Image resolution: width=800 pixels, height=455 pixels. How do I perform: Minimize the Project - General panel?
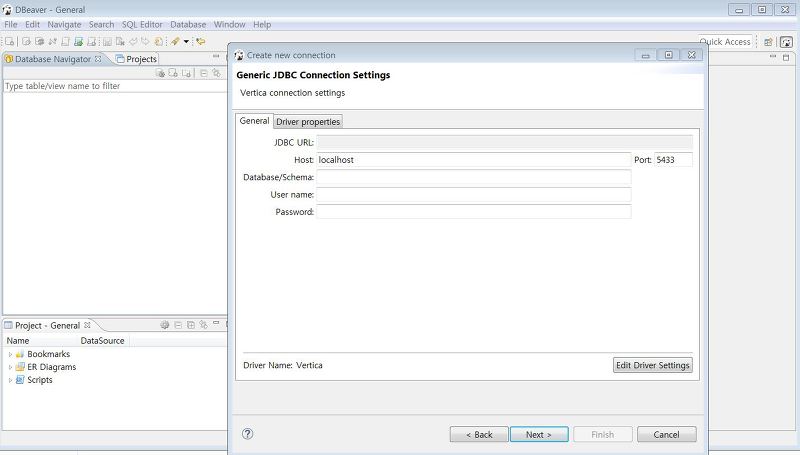pos(216,323)
